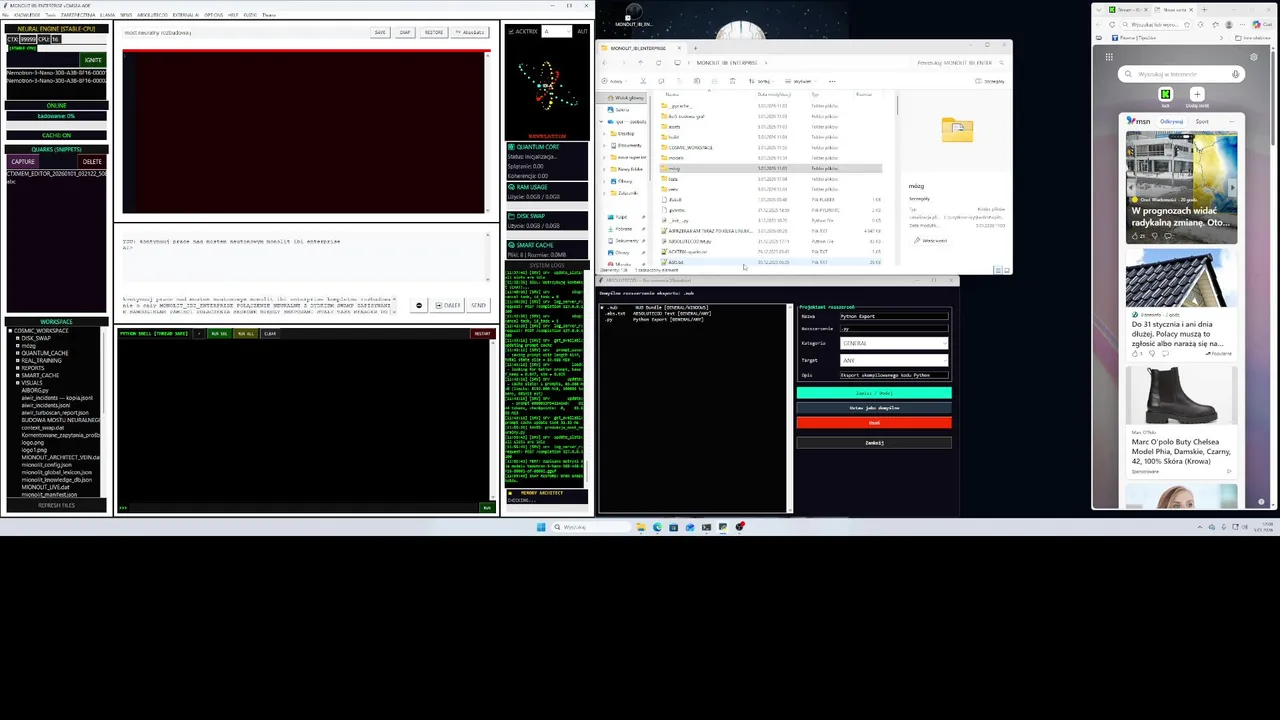1280x720 pixels.
Task: Click the Smart Cache panel icon
Action: [x=511, y=245]
